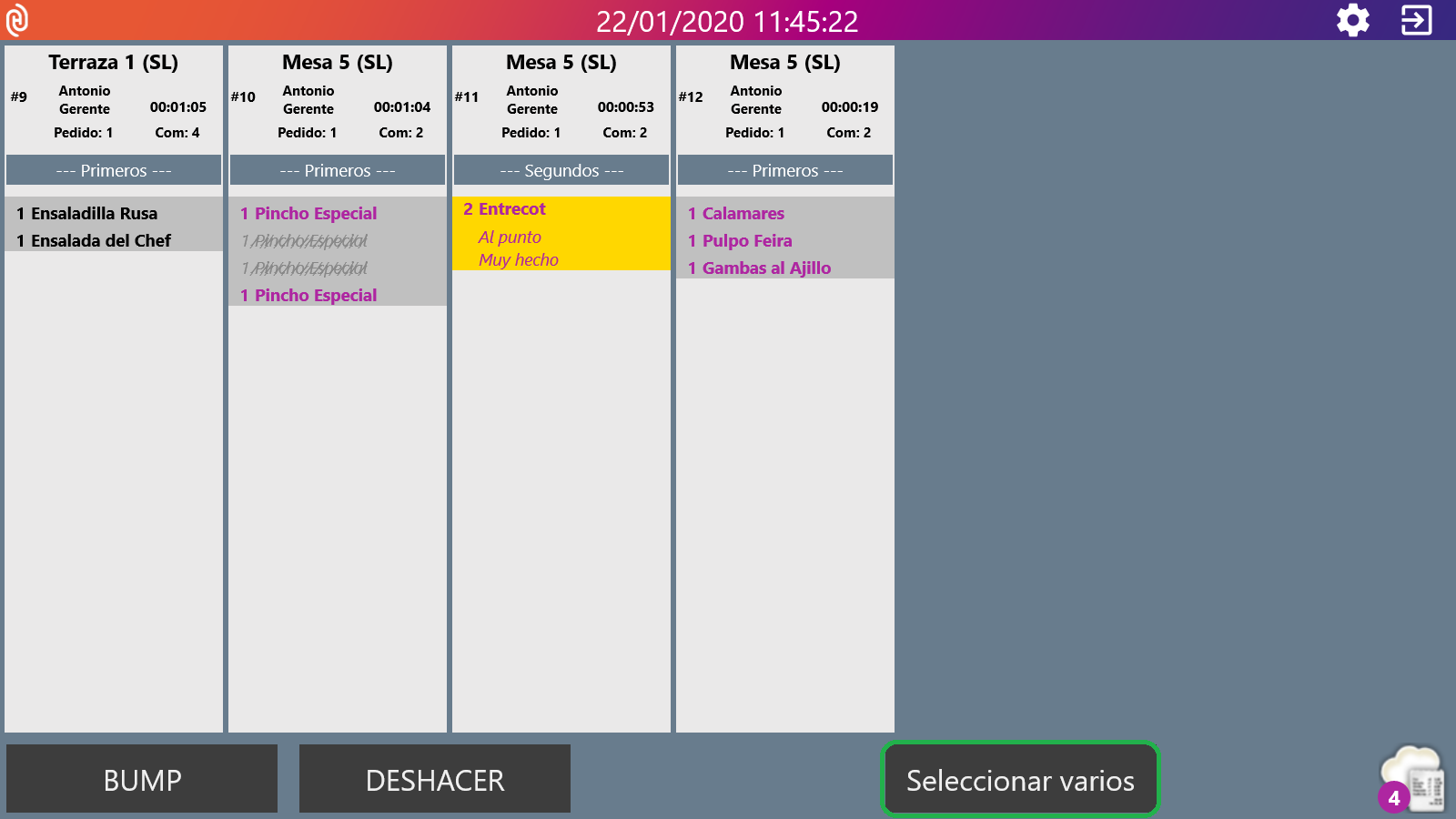The height and width of the screenshot is (819, 1456).
Task: Click the Primeros section bar in order #12
Action: [x=785, y=171]
